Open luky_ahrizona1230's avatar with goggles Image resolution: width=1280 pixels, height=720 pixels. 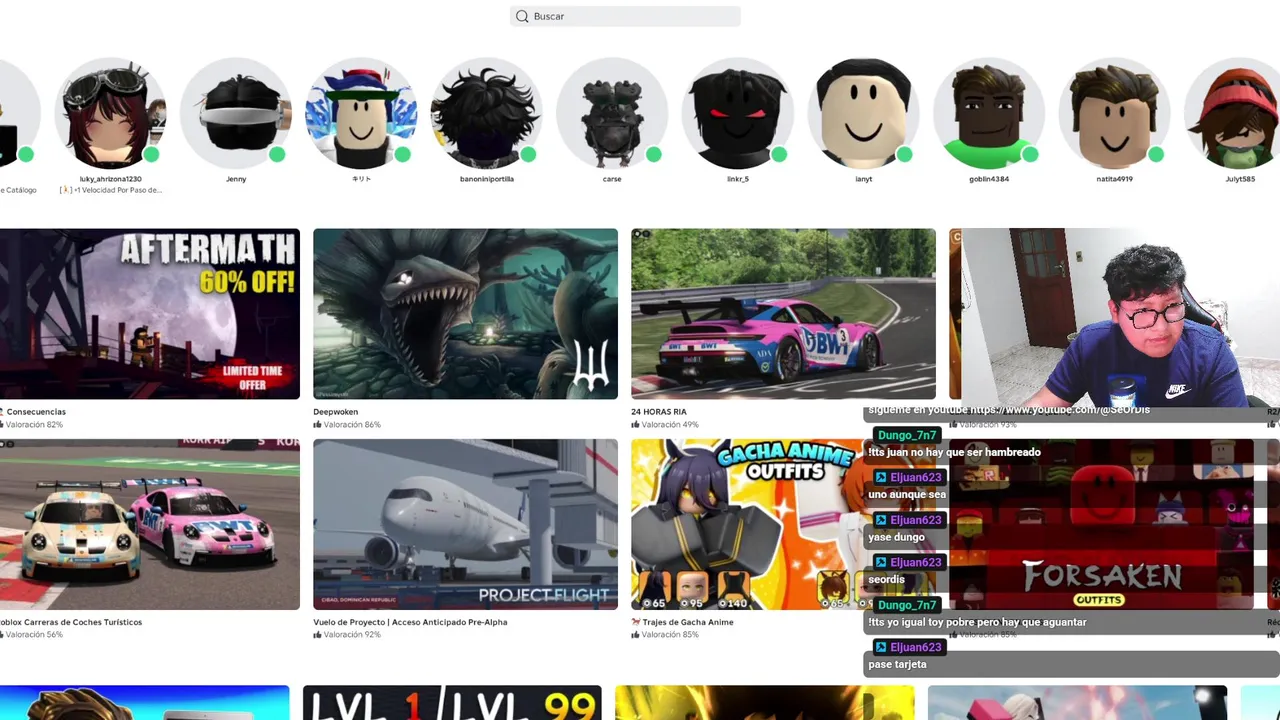click(110, 113)
